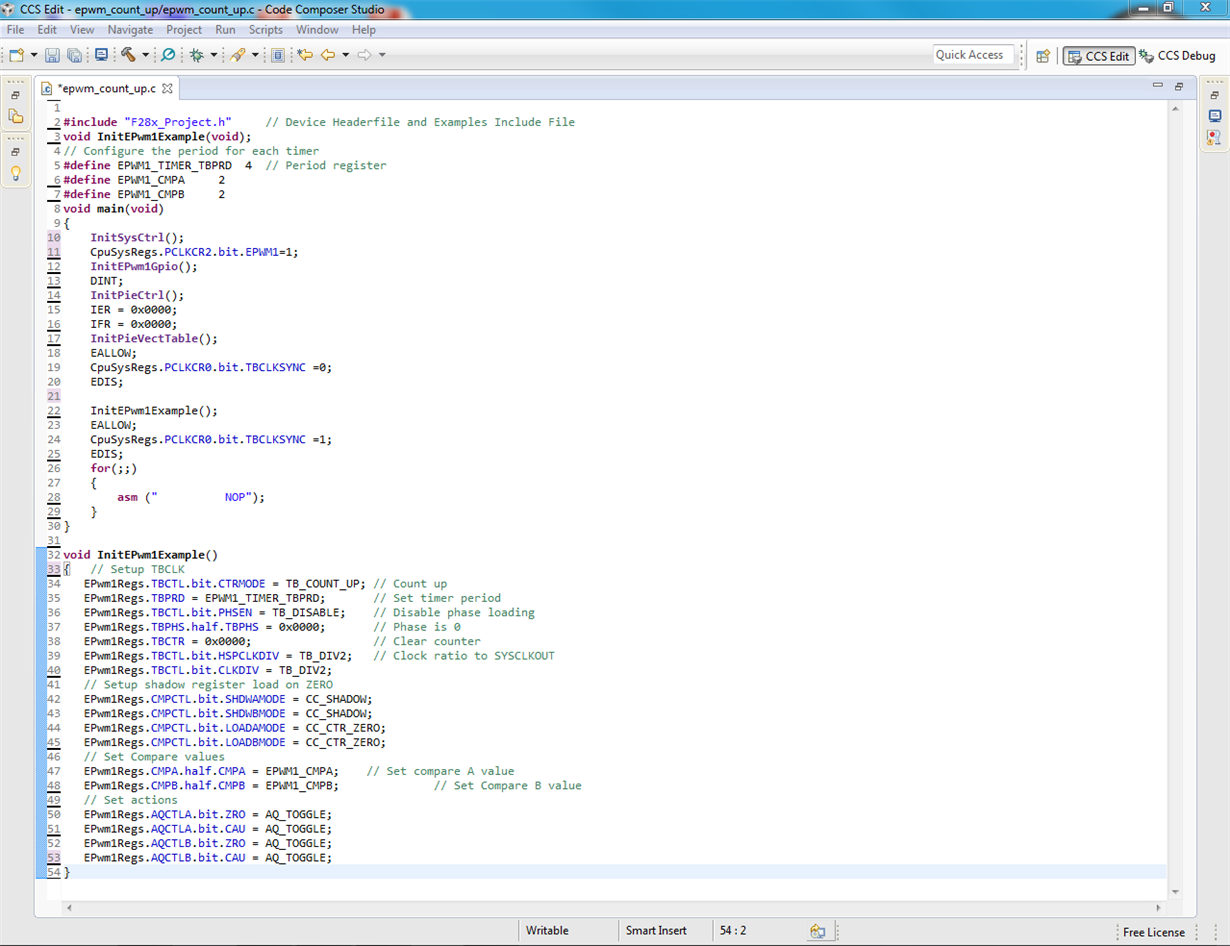The height and width of the screenshot is (946, 1230).
Task: Switch to CCS Debug perspective
Action: click(1178, 56)
